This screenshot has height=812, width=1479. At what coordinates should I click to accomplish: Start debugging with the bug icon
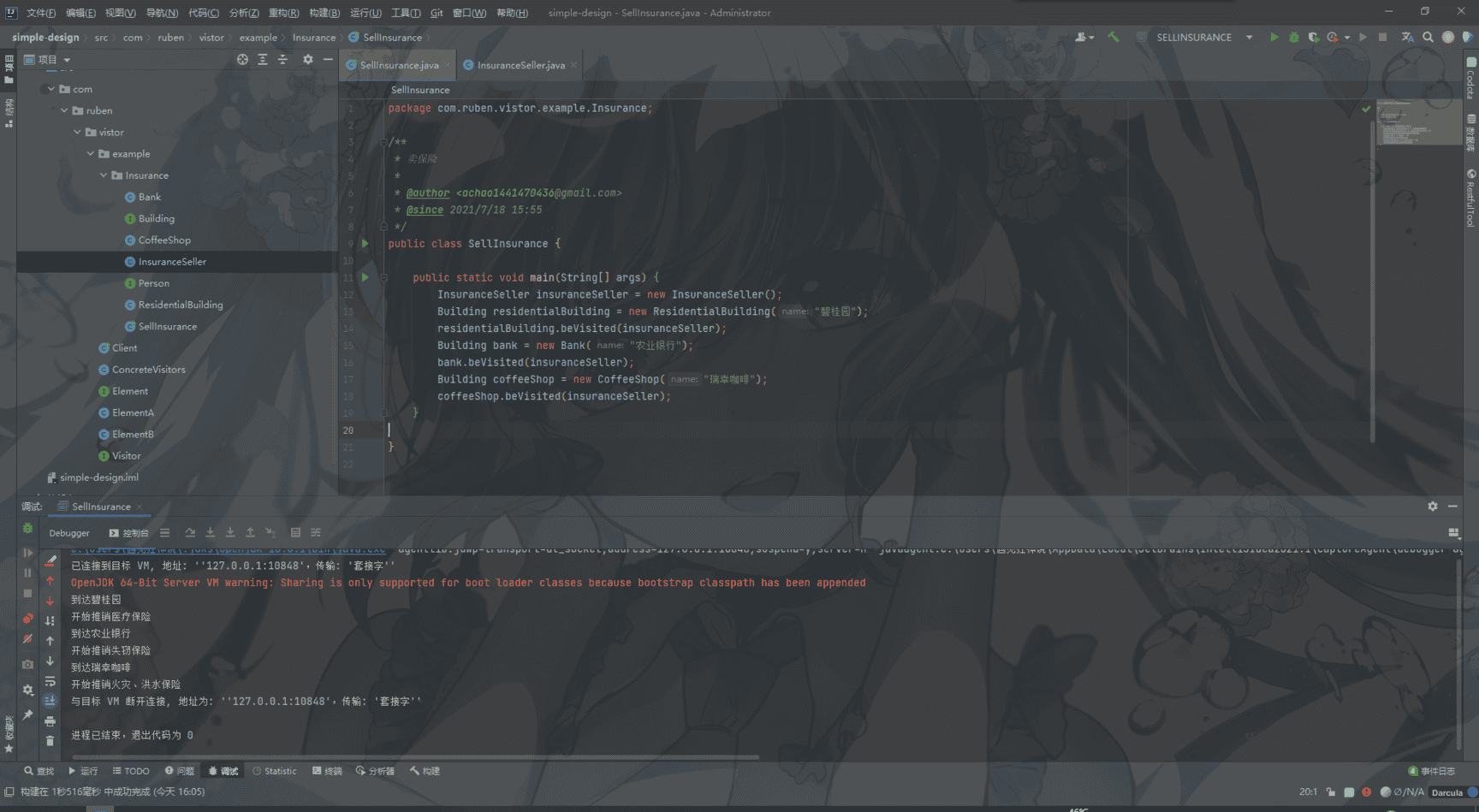tap(1294, 38)
